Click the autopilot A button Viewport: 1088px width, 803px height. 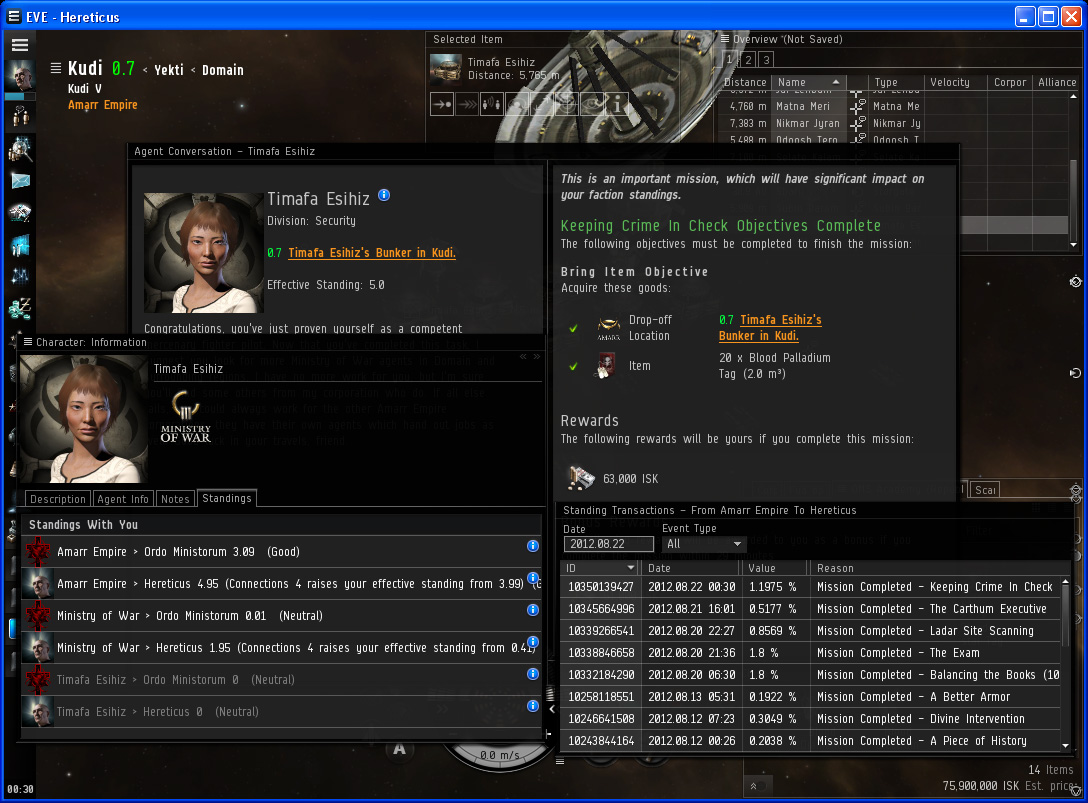tap(400, 748)
